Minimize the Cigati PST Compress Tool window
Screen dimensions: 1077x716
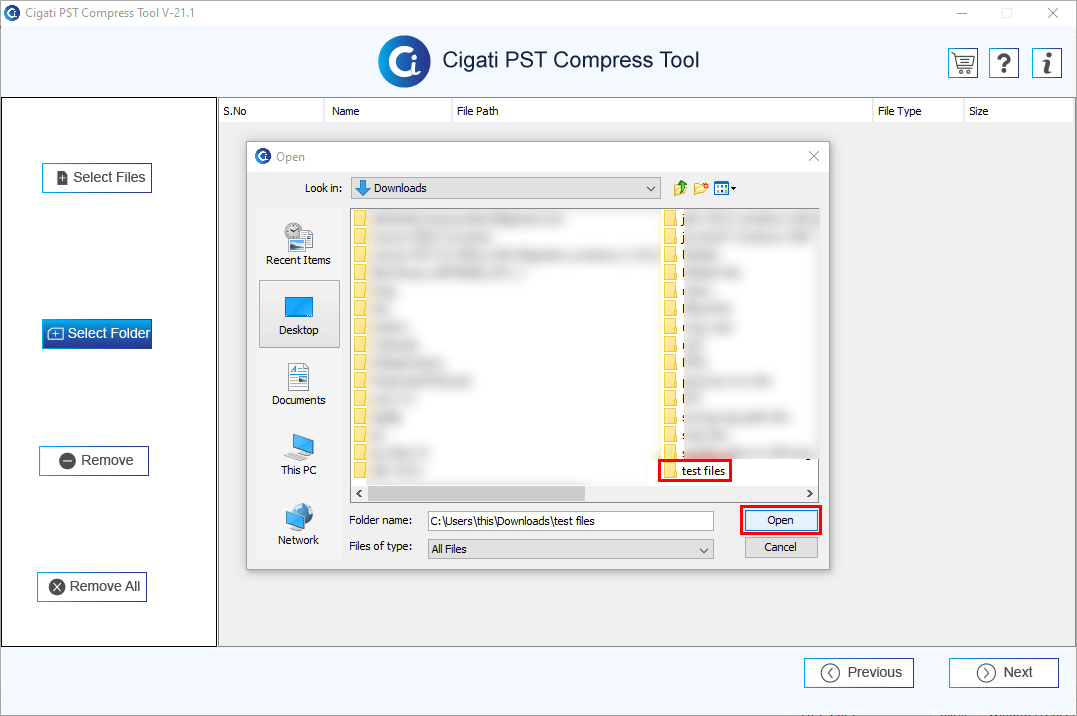tap(962, 13)
